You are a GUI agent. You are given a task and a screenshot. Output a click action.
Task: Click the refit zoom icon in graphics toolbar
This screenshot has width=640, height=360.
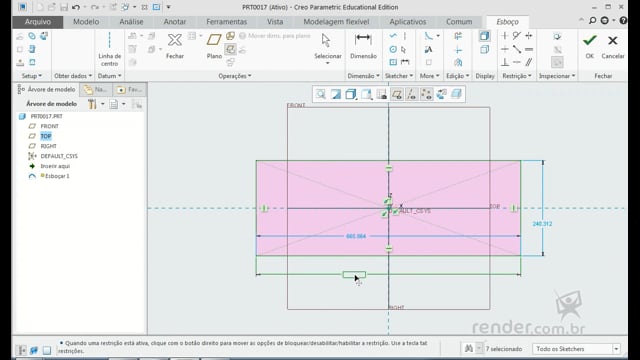click(x=321, y=94)
